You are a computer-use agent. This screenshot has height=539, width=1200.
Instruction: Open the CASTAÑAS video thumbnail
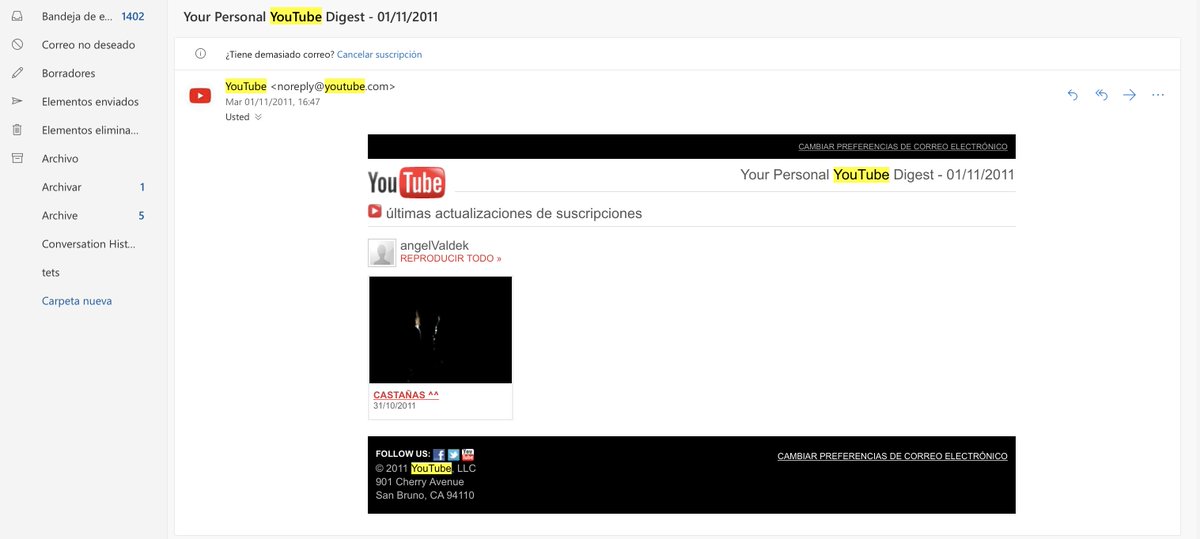pos(440,330)
